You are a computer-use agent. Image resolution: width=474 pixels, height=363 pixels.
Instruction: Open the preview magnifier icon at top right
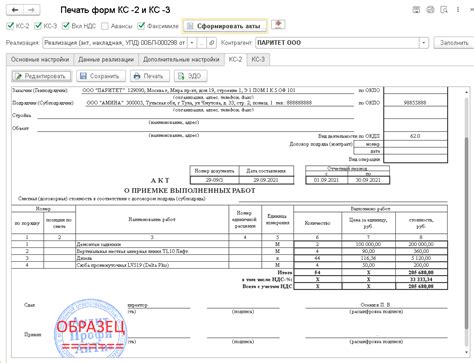444,10
